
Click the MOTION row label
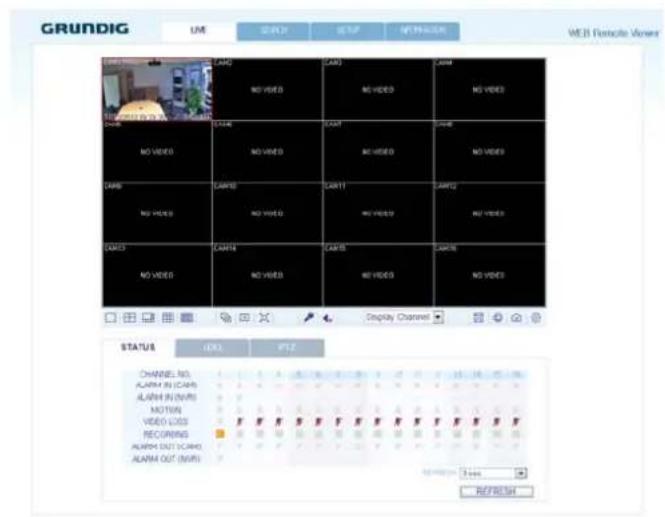pos(166,410)
